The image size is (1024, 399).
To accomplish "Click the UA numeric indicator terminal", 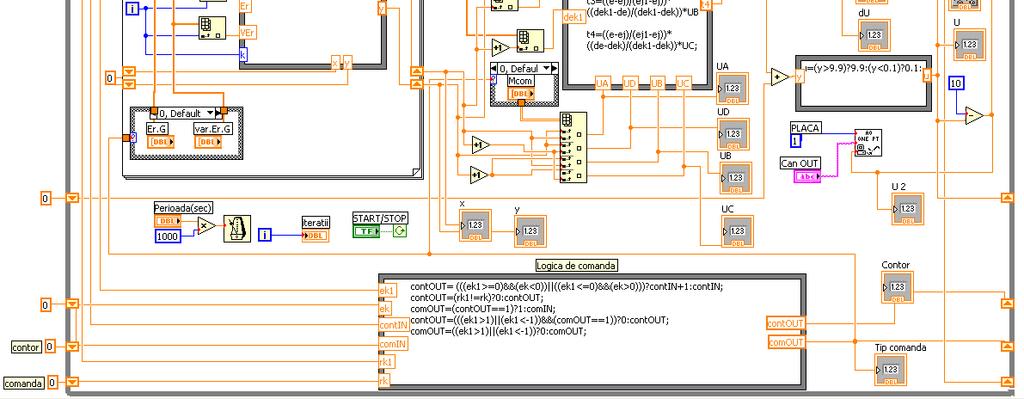I will [732, 88].
